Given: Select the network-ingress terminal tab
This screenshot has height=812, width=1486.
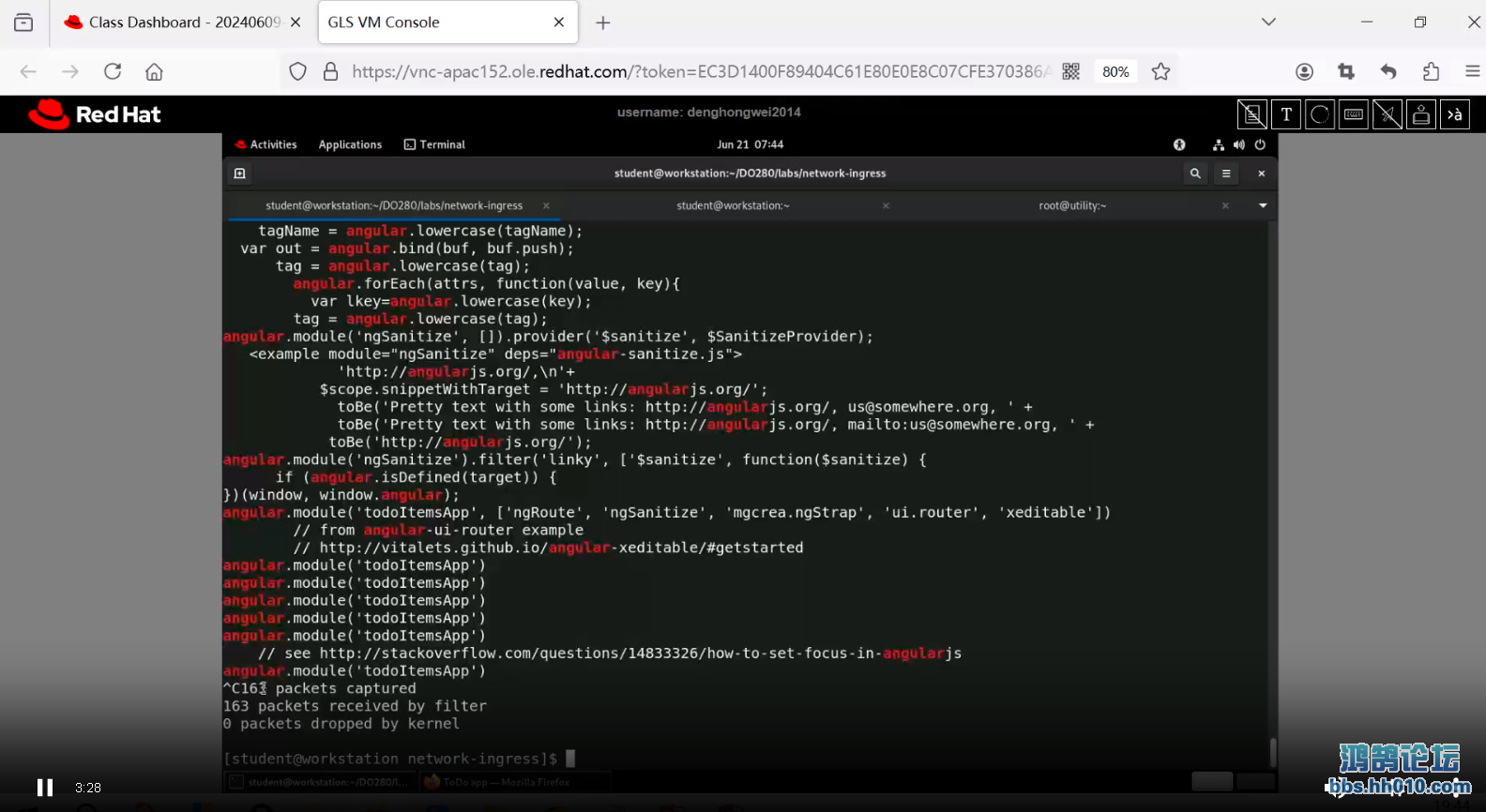Looking at the screenshot, I should tap(394, 205).
